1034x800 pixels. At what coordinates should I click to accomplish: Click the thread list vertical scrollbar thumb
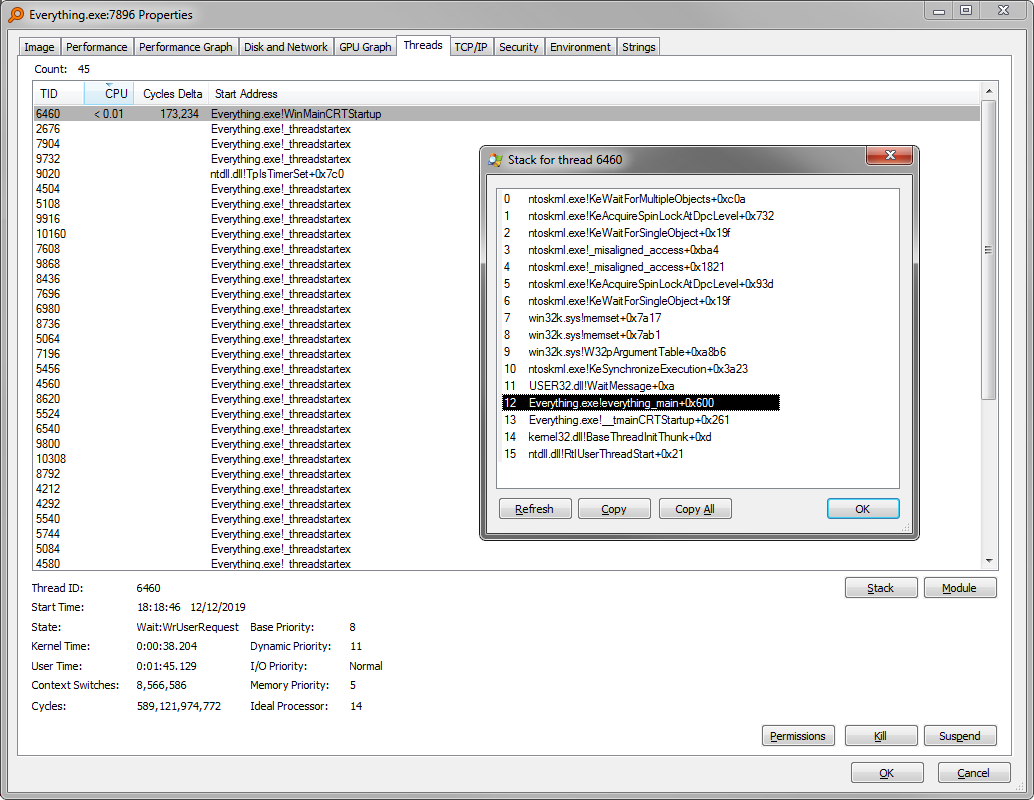pyautogui.click(x=988, y=250)
